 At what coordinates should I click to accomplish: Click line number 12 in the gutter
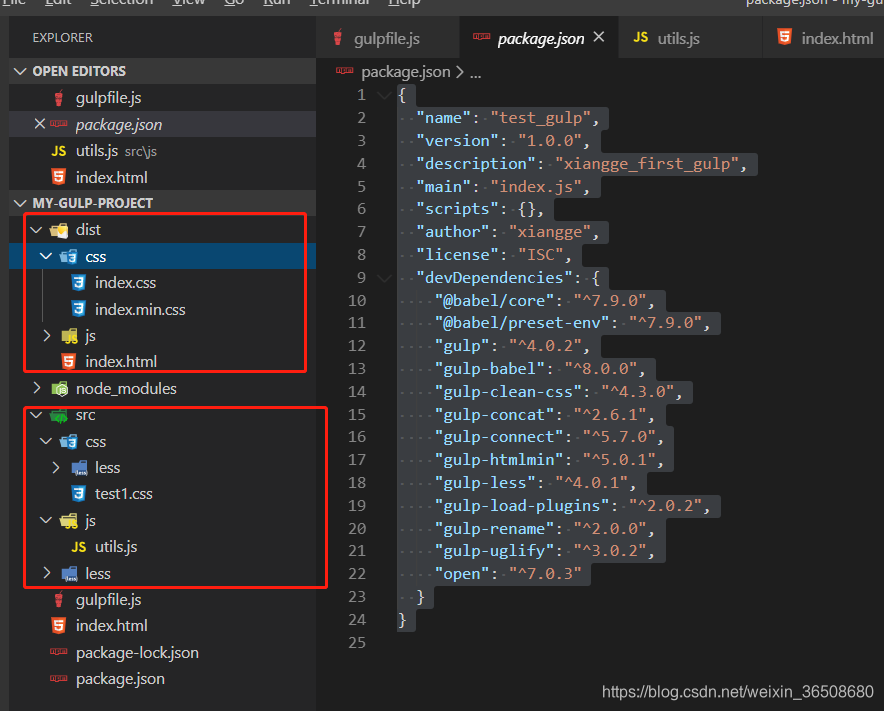pyautogui.click(x=357, y=346)
